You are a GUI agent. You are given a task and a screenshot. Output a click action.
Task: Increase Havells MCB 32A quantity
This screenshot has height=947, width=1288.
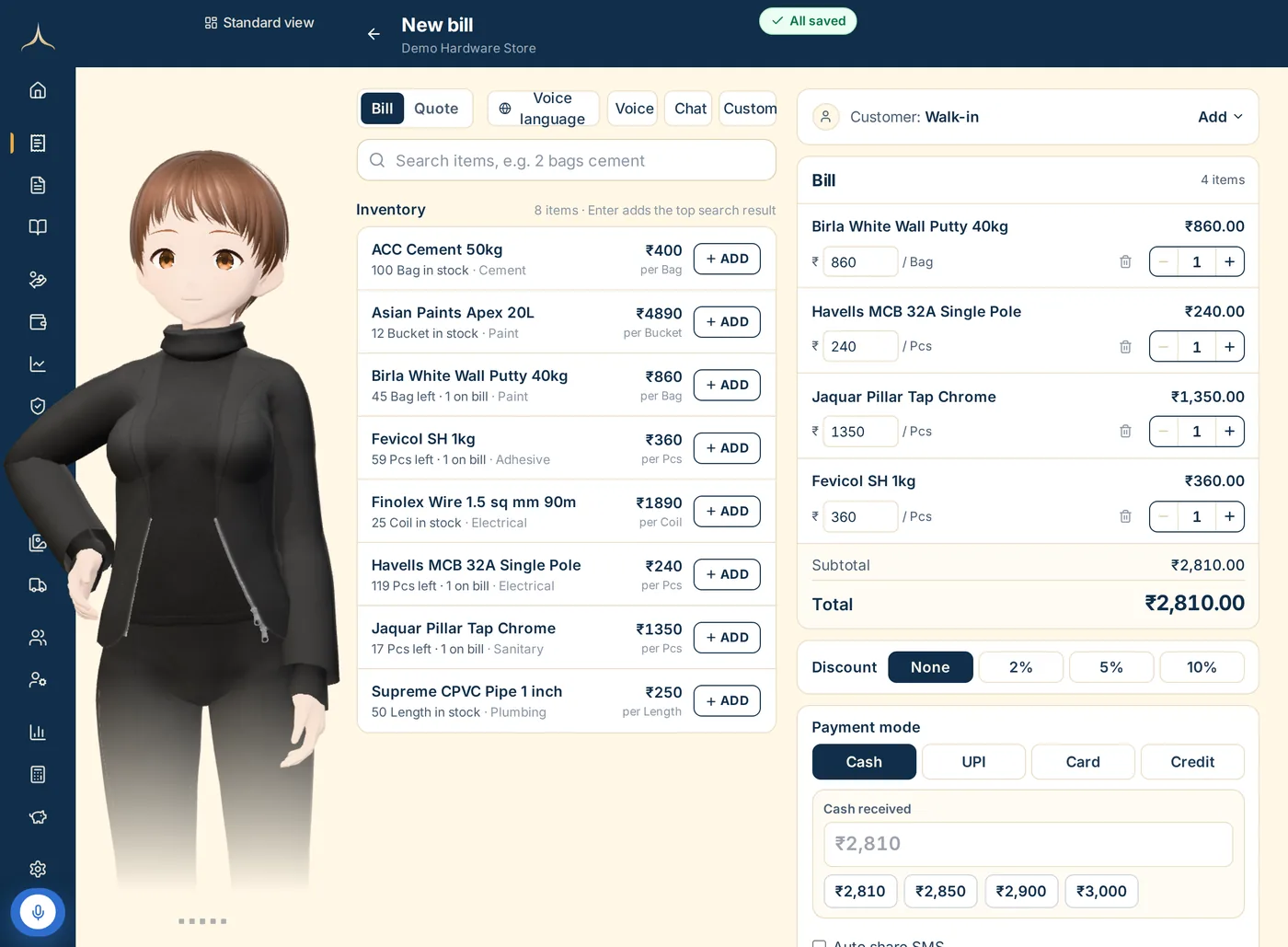point(1230,347)
